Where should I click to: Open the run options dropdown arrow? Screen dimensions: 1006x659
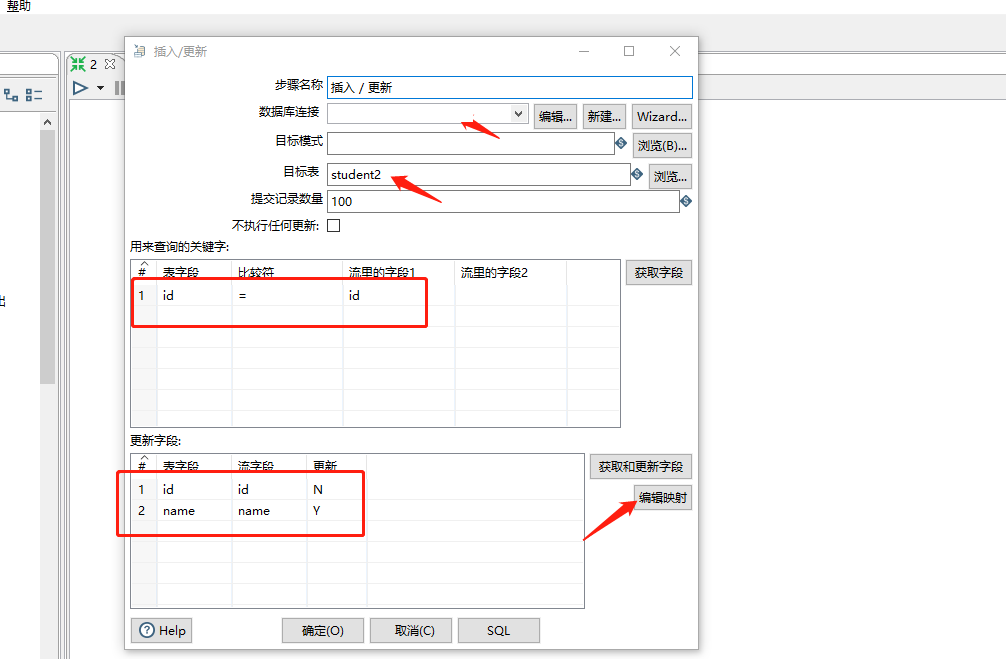(101, 88)
